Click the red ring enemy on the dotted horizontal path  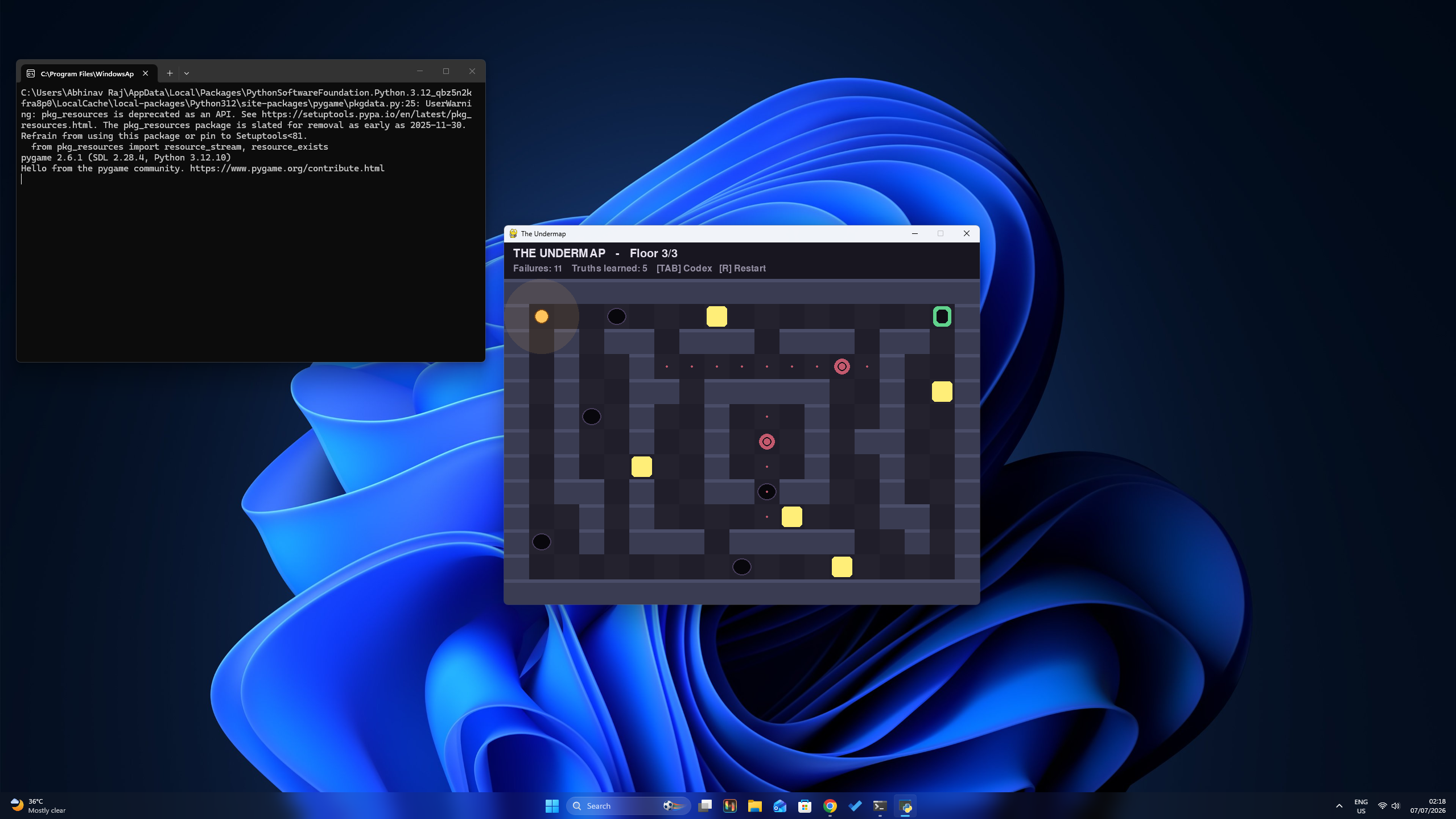842,367
